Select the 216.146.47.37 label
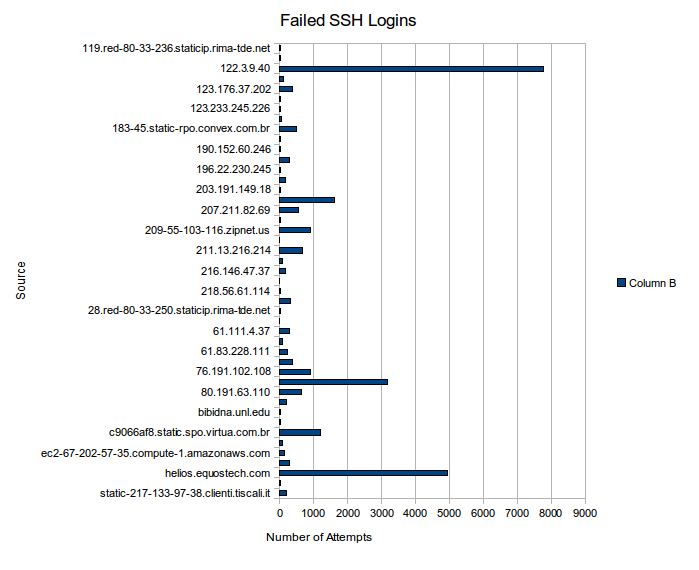 pos(235,271)
